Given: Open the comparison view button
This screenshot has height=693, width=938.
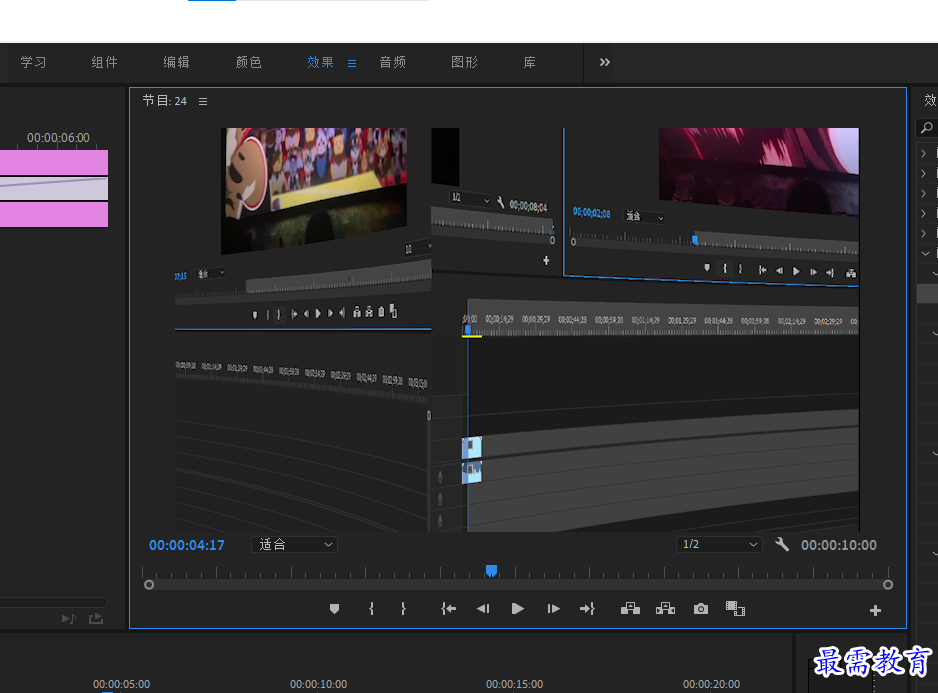Looking at the screenshot, I should (x=735, y=609).
